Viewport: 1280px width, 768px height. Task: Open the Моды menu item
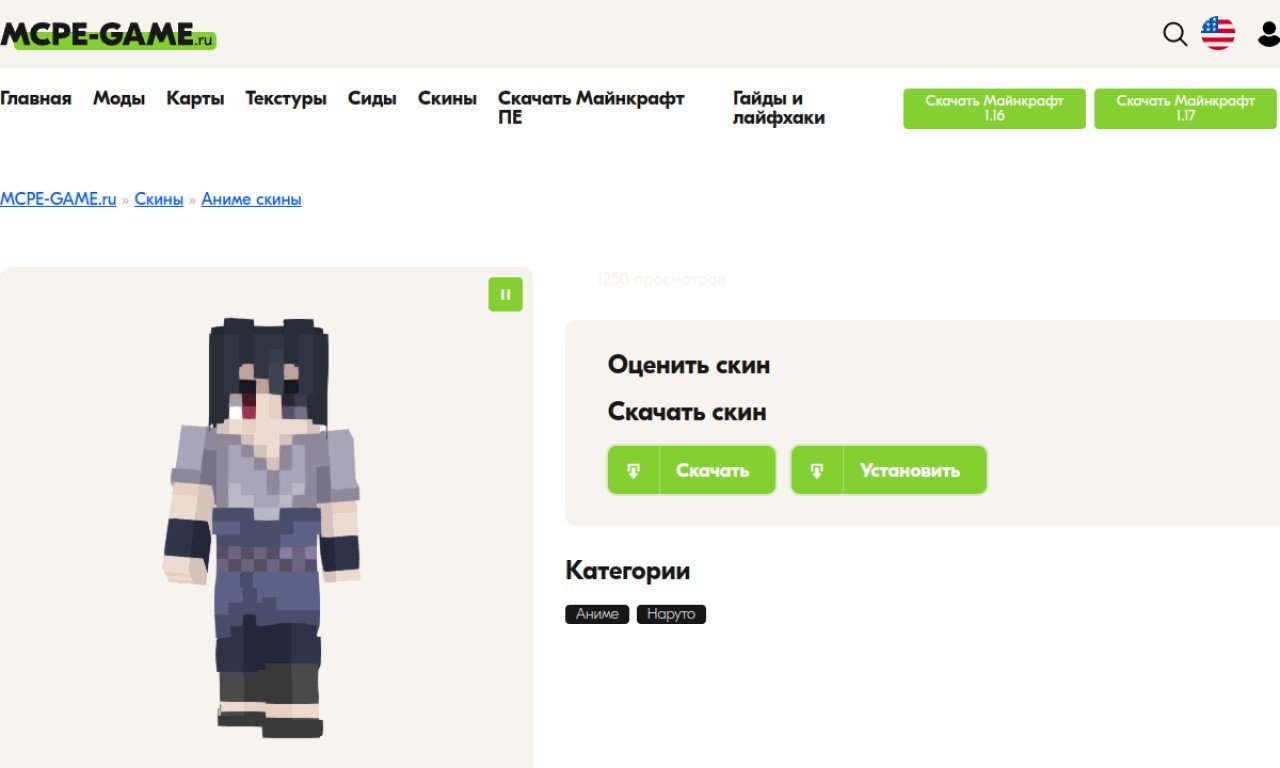point(119,98)
